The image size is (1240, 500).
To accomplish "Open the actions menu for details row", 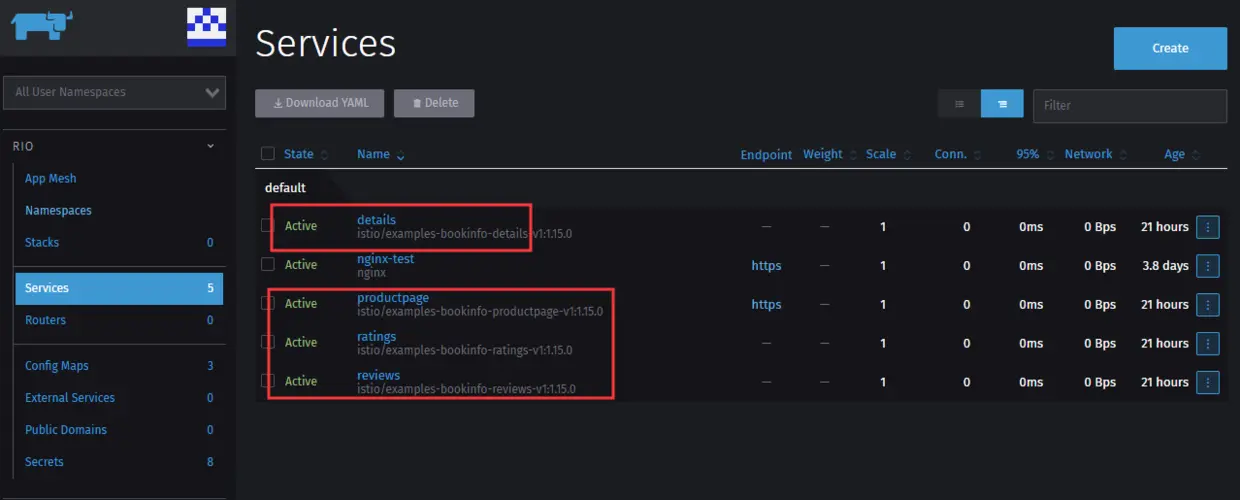I will 1208,227.
